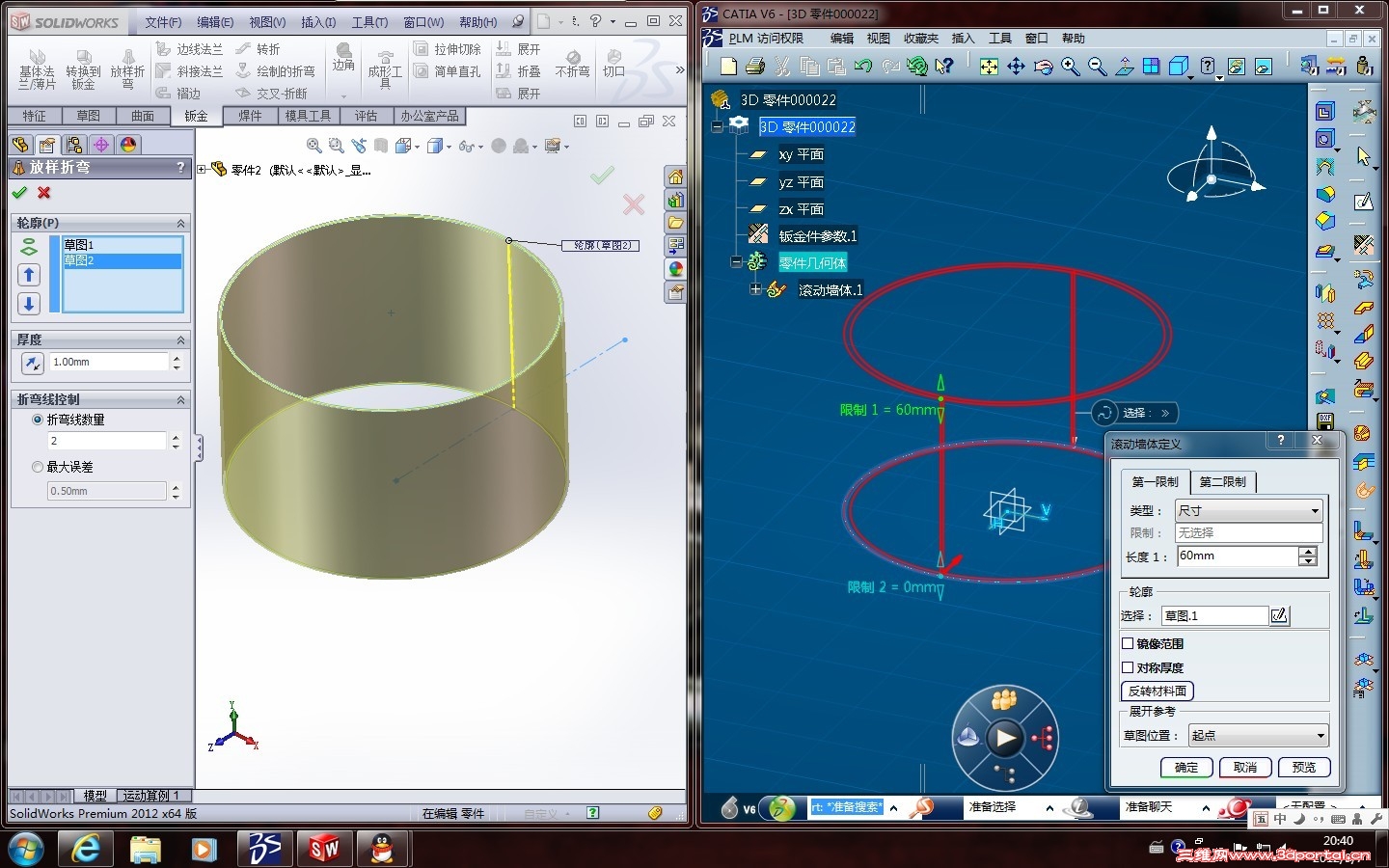Increase the bend line count spinner
1389x868 pixels.
pyautogui.click(x=176, y=436)
